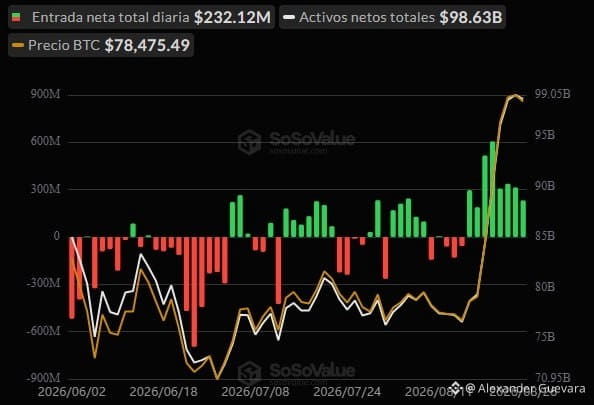Click the 90B right axis label
The height and width of the screenshot is (405, 594).
545,186
